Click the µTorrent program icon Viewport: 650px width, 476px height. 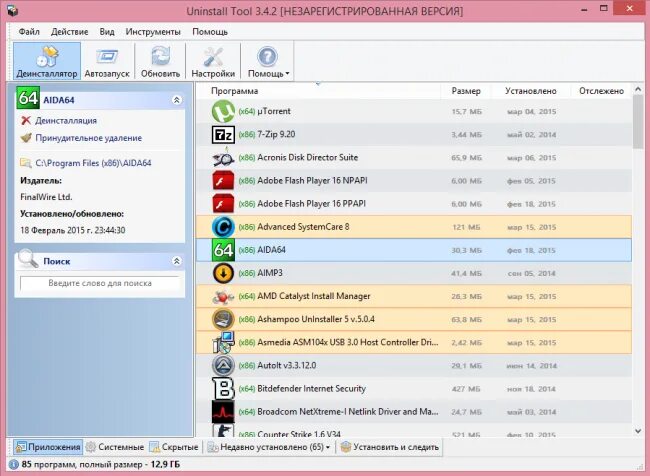223,111
